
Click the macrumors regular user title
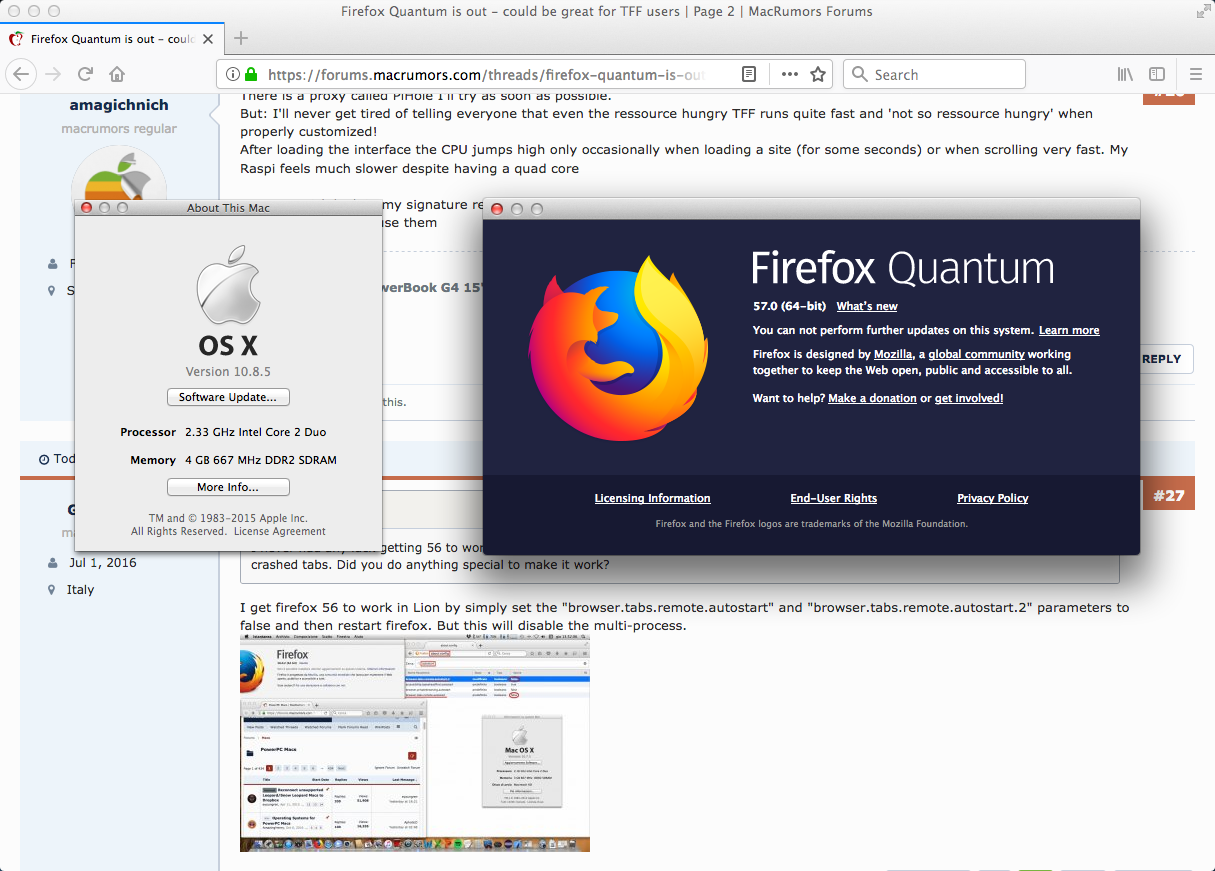coord(119,128)
